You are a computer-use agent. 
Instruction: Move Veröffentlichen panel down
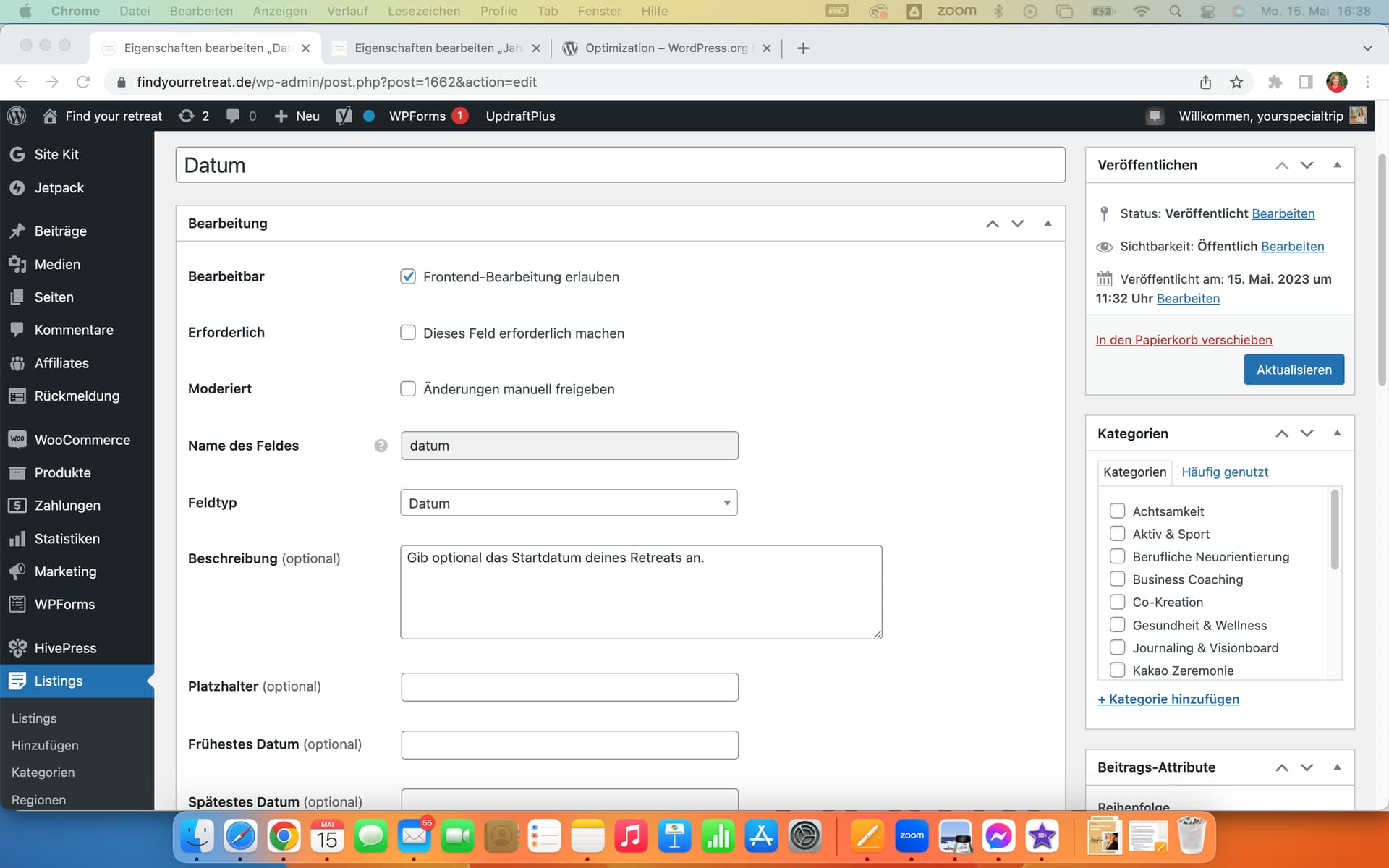[x=1307, y=165]
